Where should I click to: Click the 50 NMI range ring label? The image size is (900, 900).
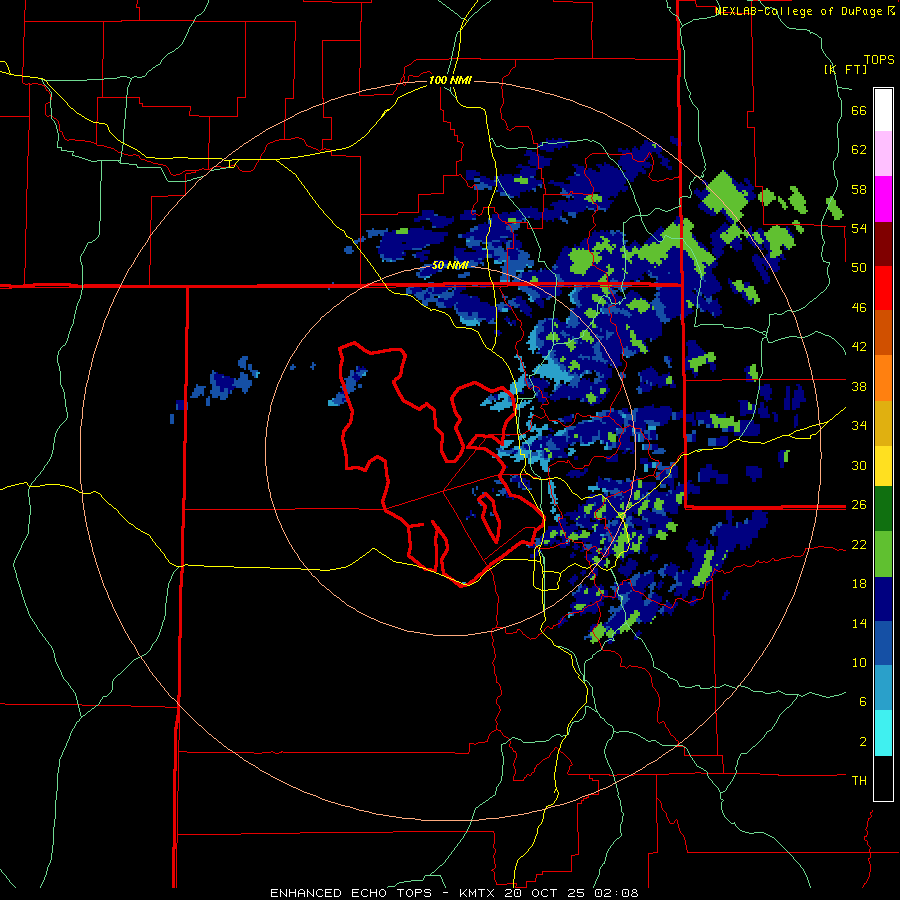tap(450, 265)
